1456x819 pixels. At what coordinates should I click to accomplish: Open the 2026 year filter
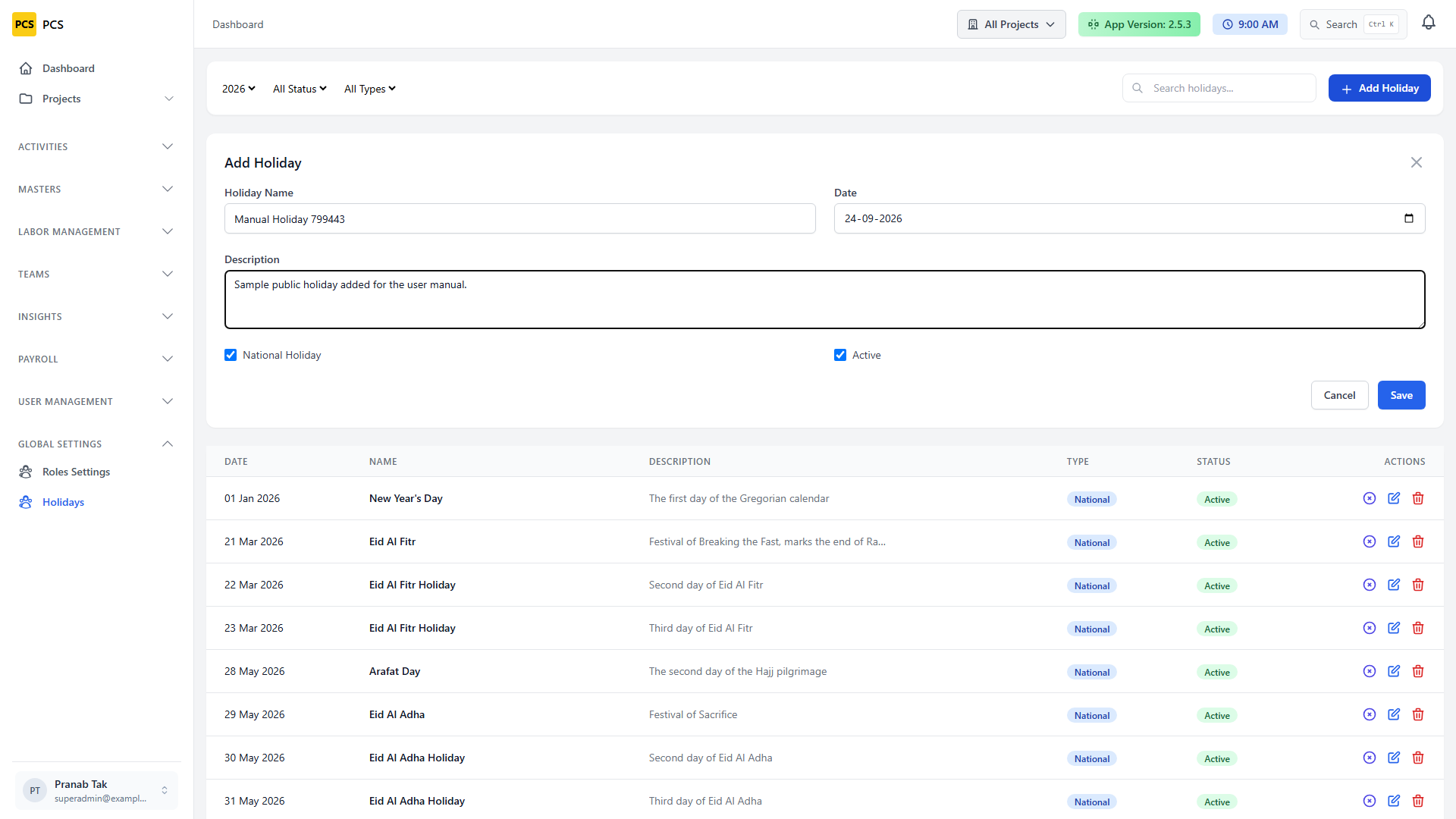pos(238,89)
